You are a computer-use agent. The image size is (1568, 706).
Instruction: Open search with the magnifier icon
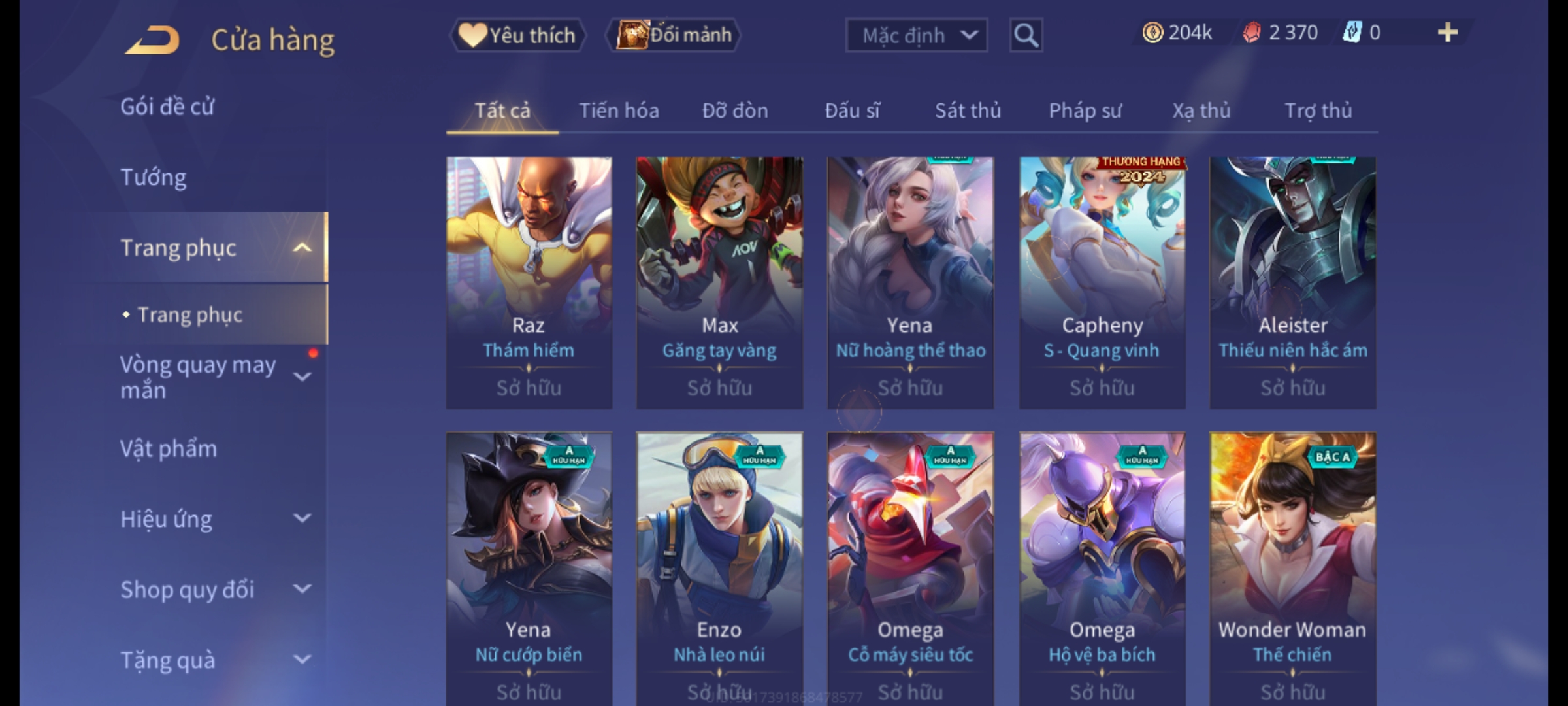coord(1026,35)
